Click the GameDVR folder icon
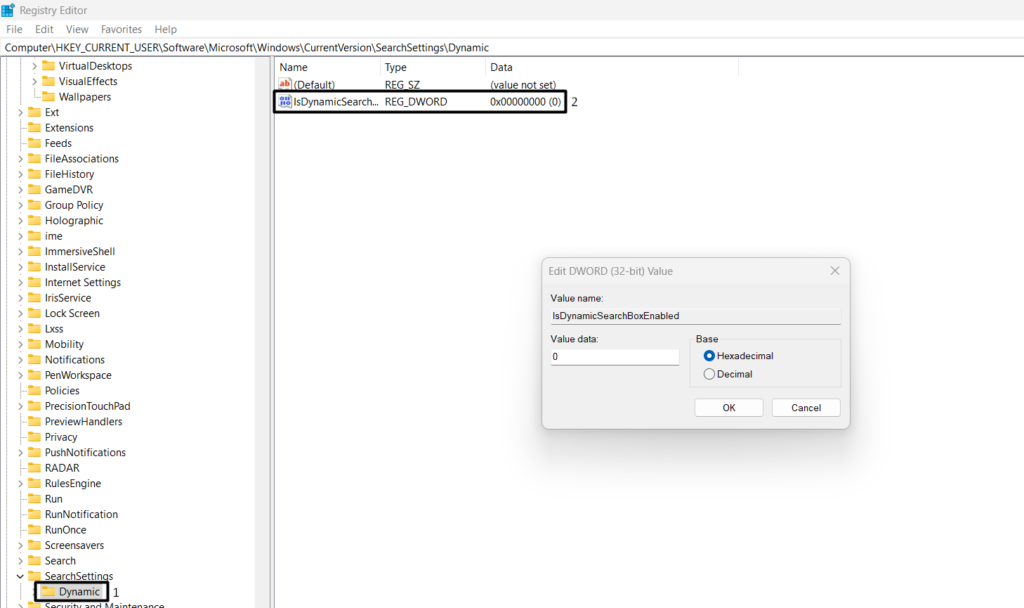1024x608 pixels. pyautogui.click(x=35, y=189)
